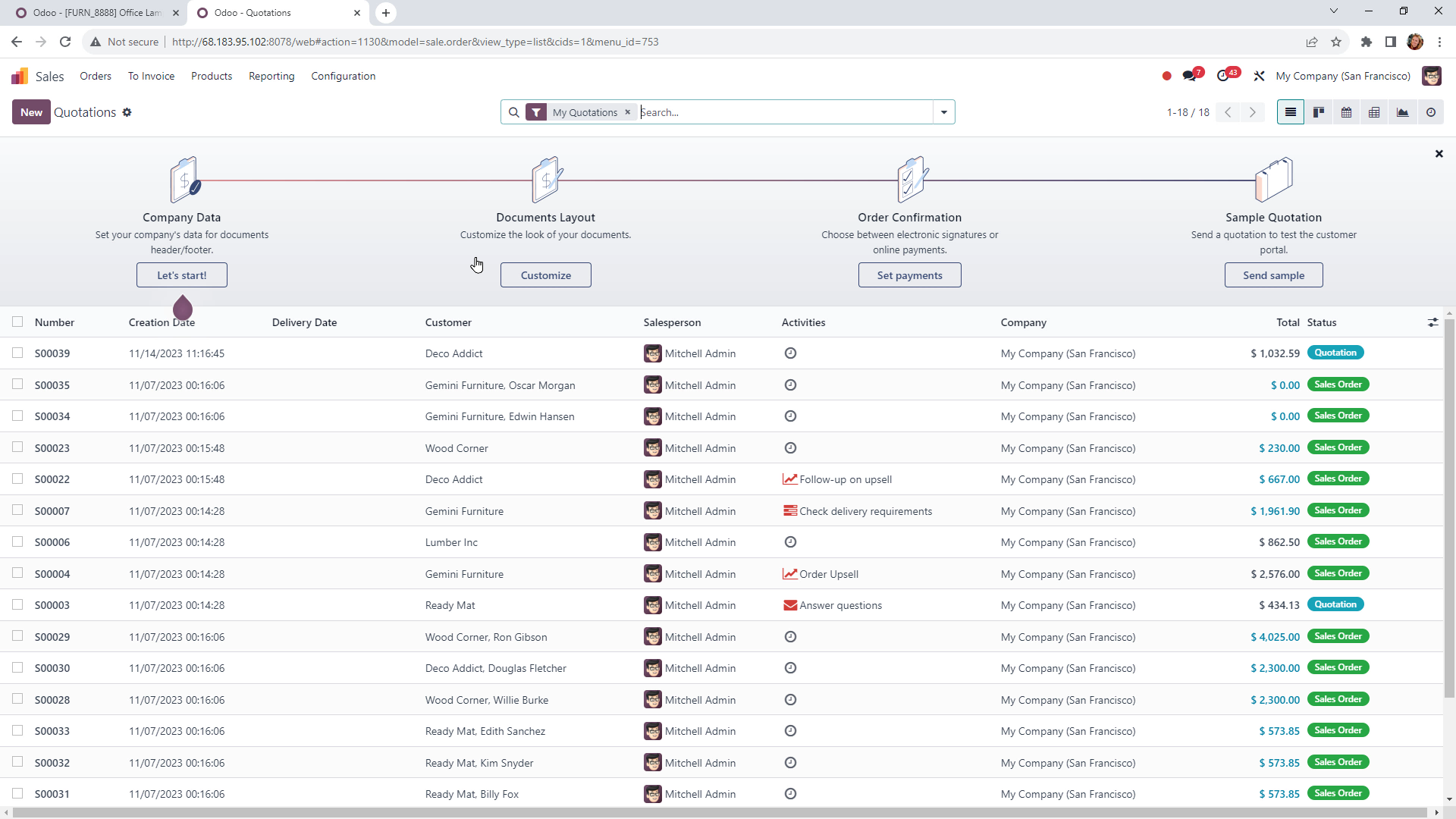Open the calendar view icon
1456x819 pixels.
1346,112
